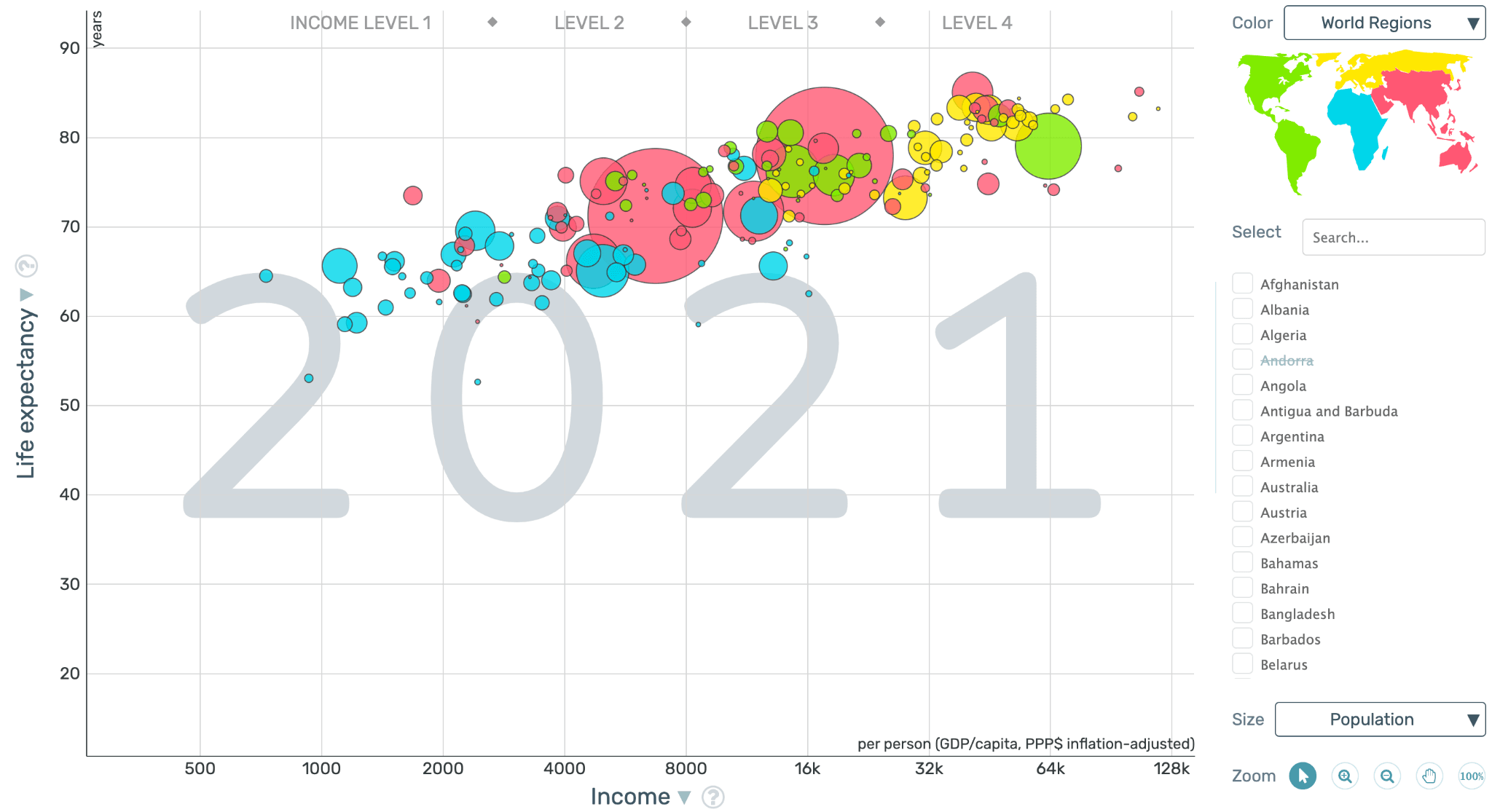
Task: Check the Azerbaijan checkbox
Action: (x=1242, y=537)
